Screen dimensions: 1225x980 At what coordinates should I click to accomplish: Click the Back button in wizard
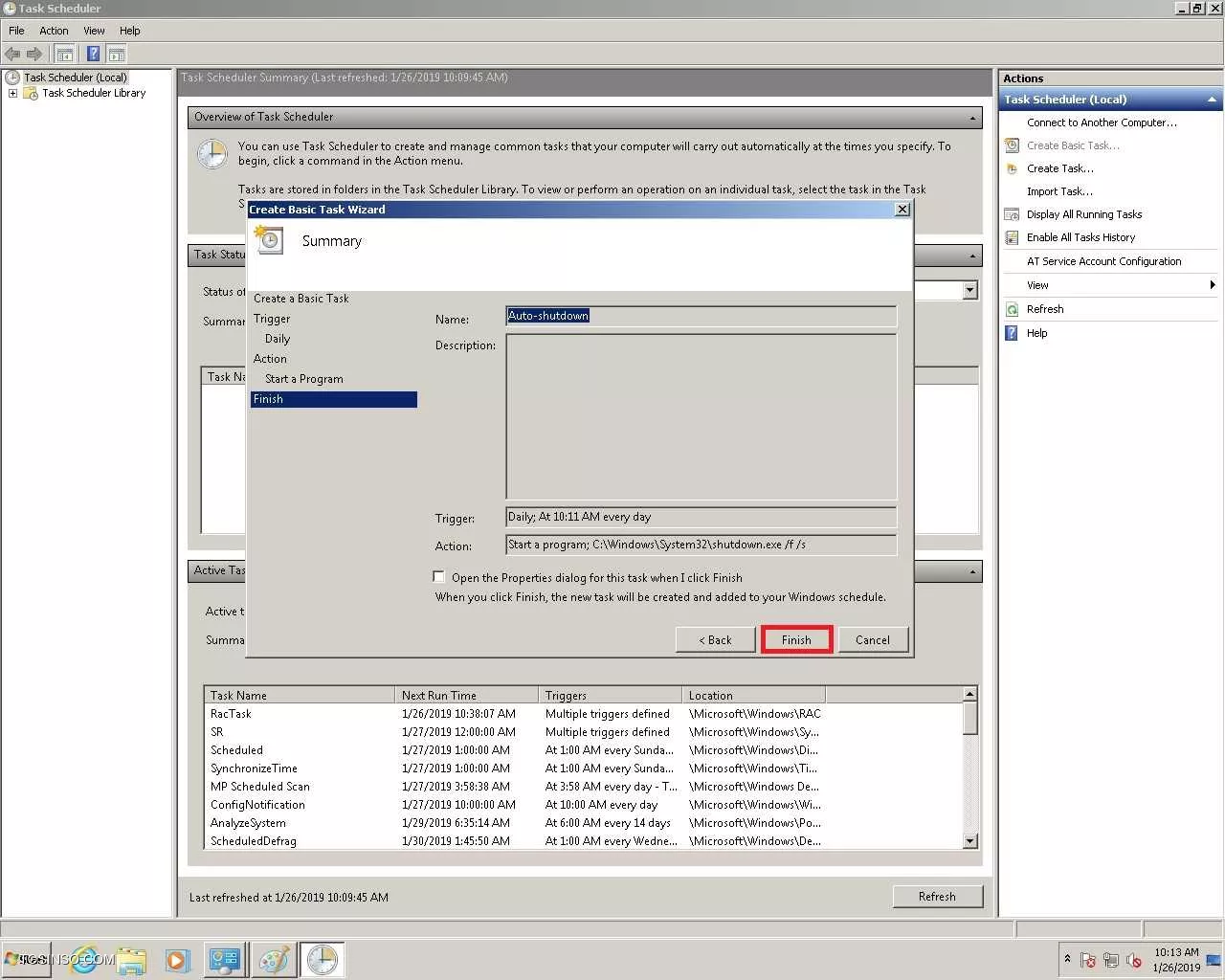[715, 640]
